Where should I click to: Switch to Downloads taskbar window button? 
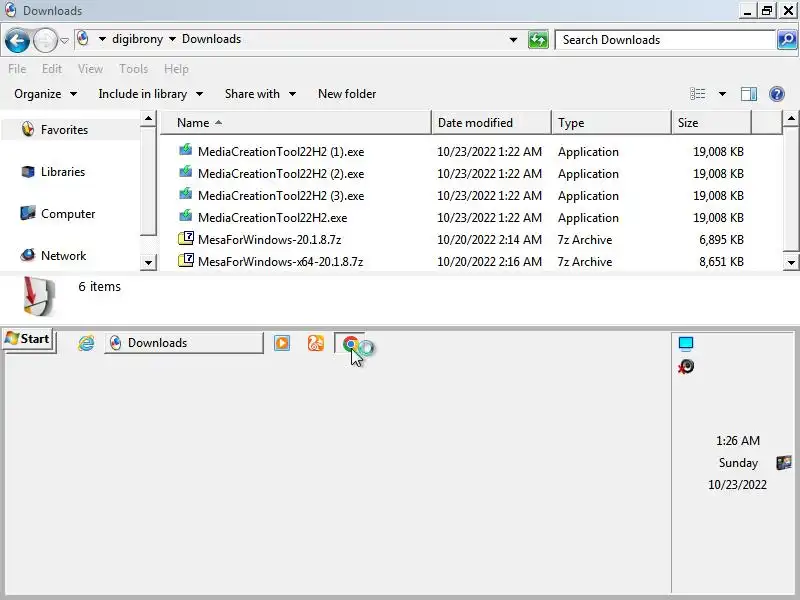click(x=184, y=343)
